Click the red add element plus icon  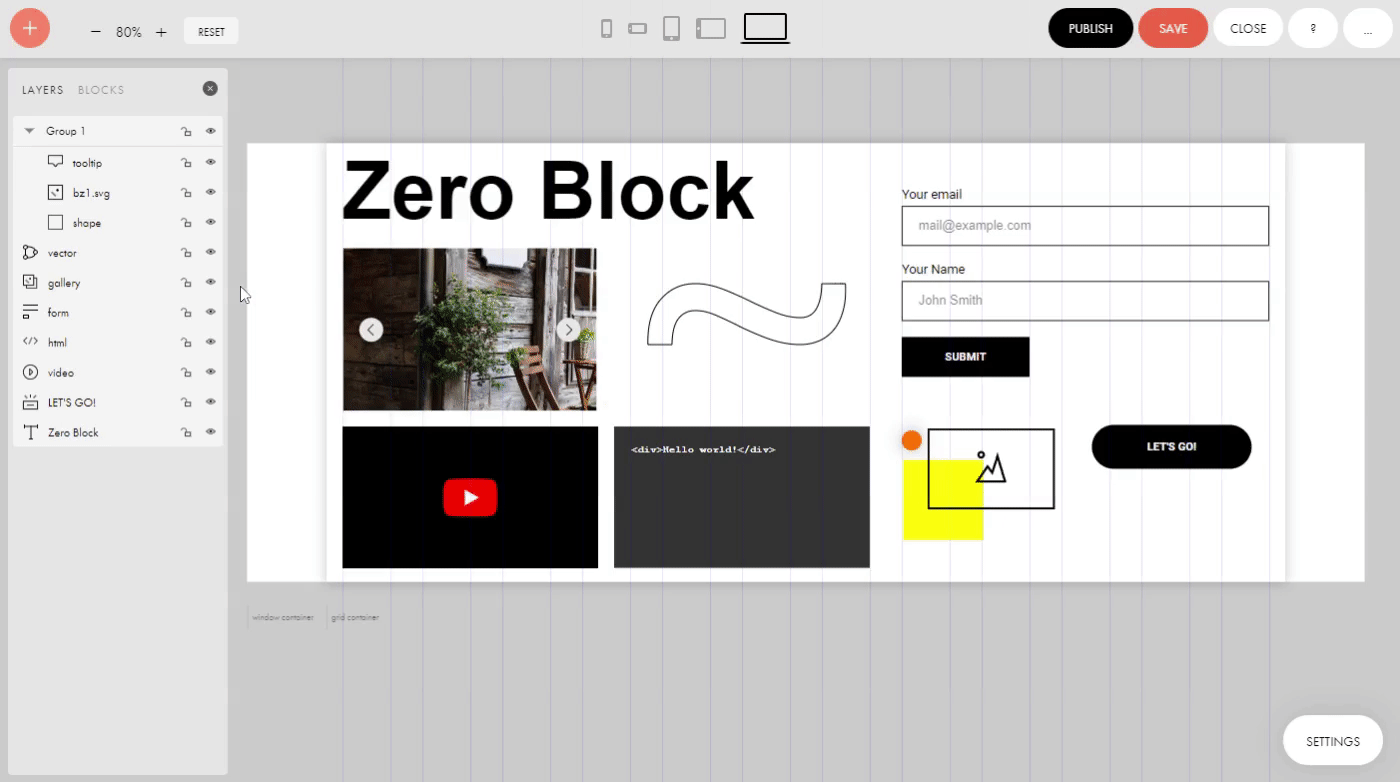[x=29, y=28]
